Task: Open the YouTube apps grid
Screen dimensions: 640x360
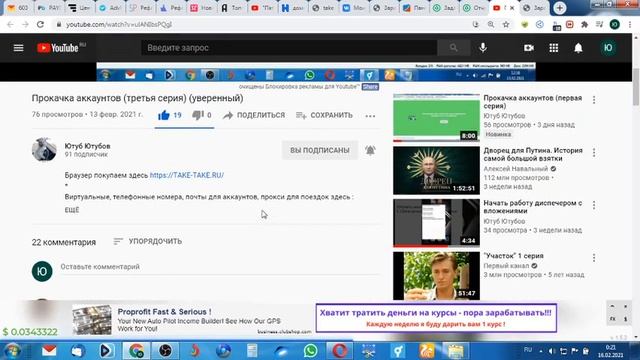Action: (x=553, y=48)
